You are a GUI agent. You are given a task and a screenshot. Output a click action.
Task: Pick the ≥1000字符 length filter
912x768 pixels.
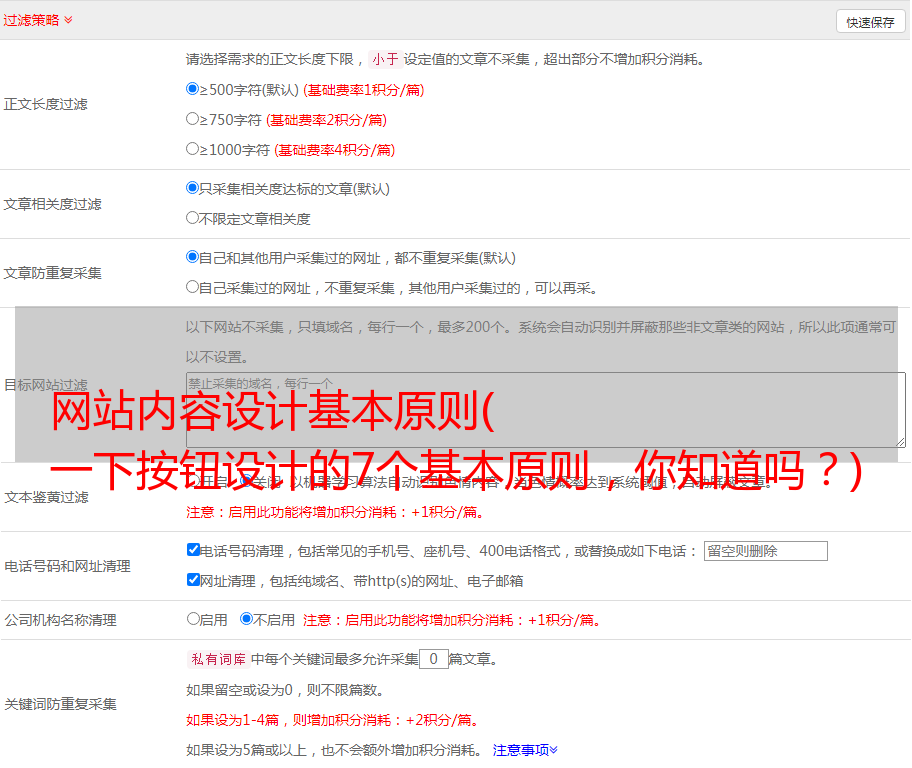click(193, 149)
